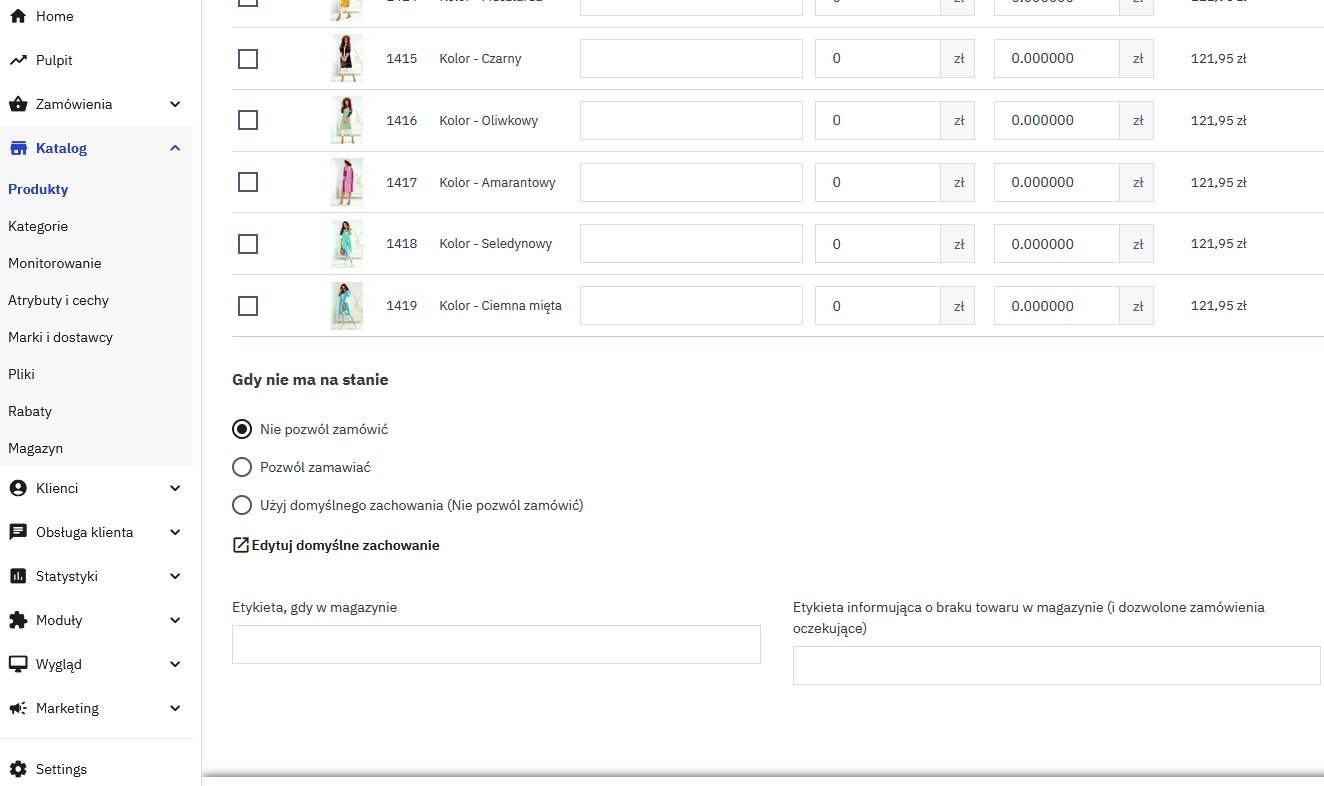Expand the Statystyki menu chevron
The image size is (1324, 786).
[175, 576]
